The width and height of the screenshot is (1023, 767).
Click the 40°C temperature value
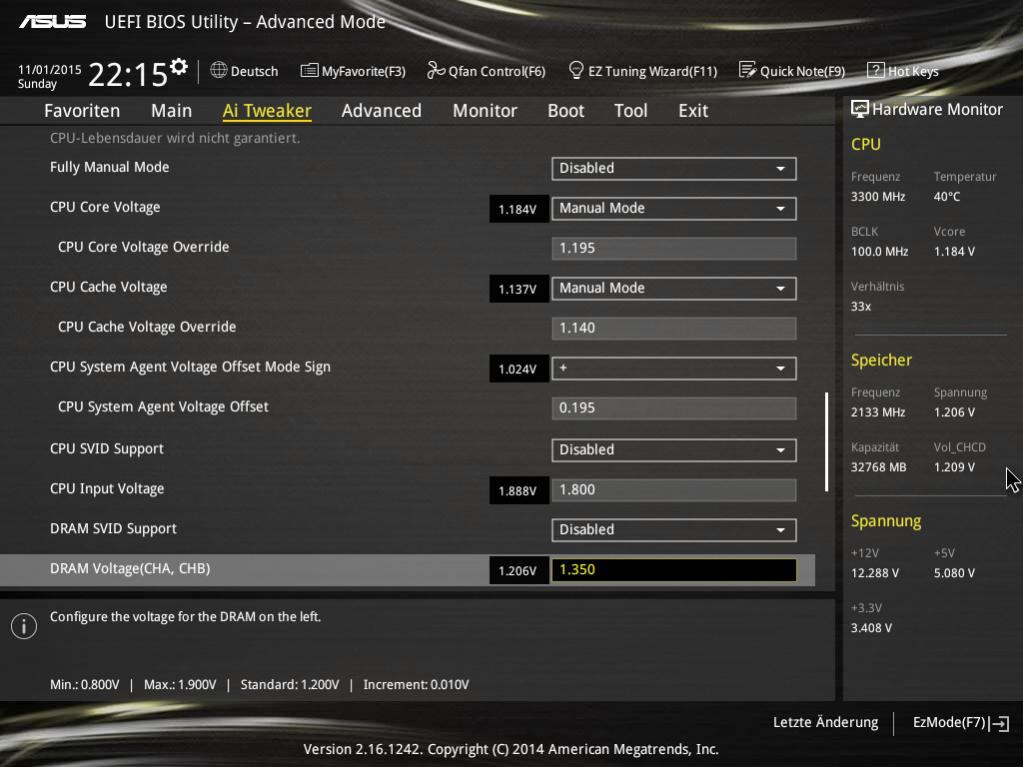click(x=947, y=196)
